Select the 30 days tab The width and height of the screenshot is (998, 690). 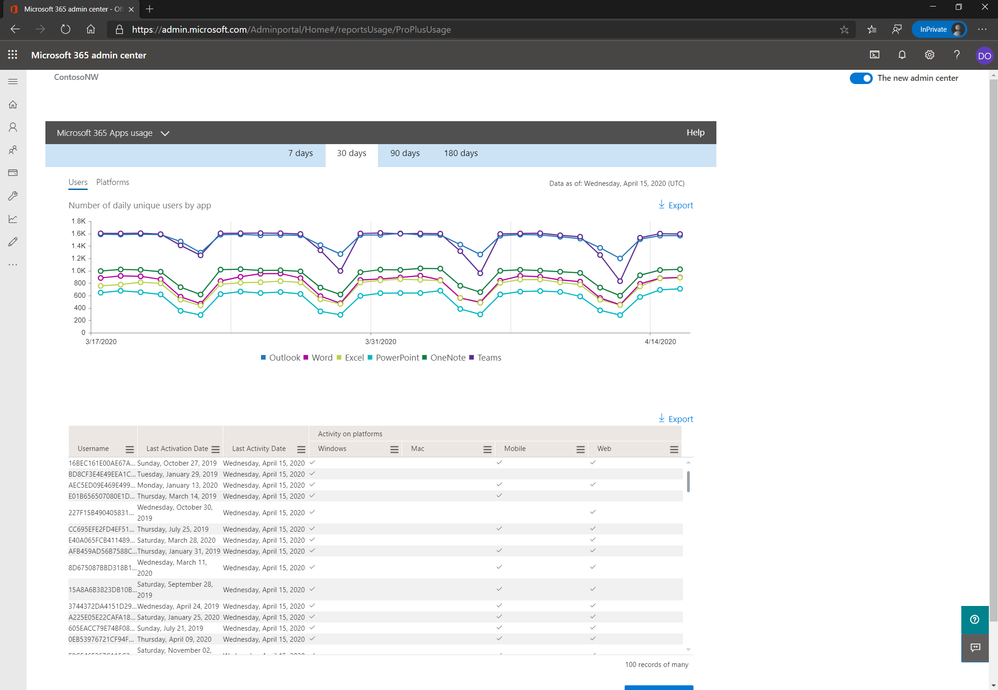[x=351, y=153]
